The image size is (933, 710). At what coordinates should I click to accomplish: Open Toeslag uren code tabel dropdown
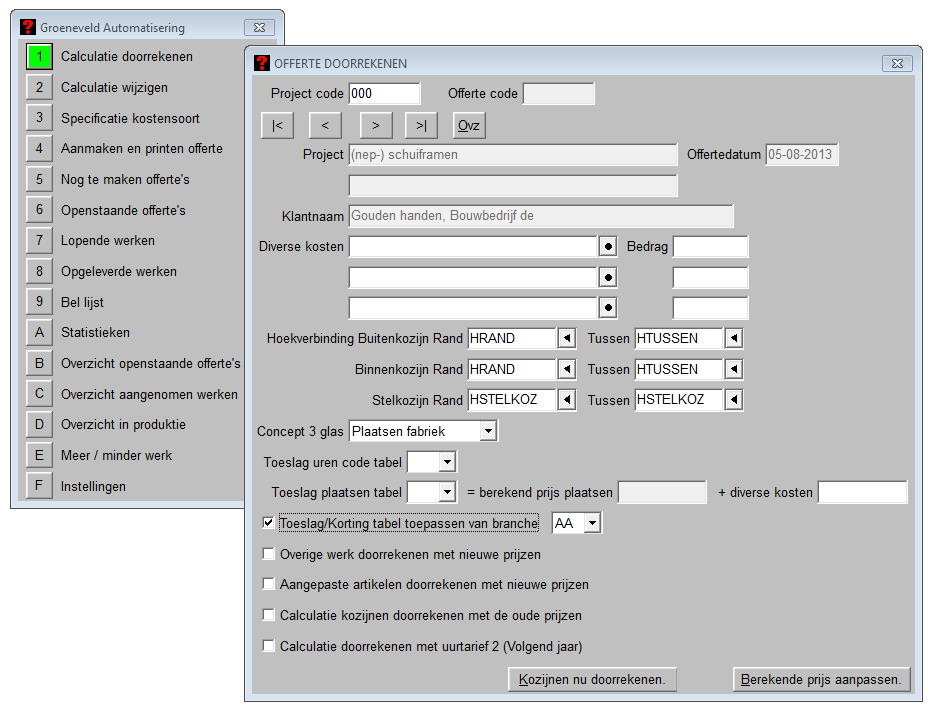[x=447, y=462]
